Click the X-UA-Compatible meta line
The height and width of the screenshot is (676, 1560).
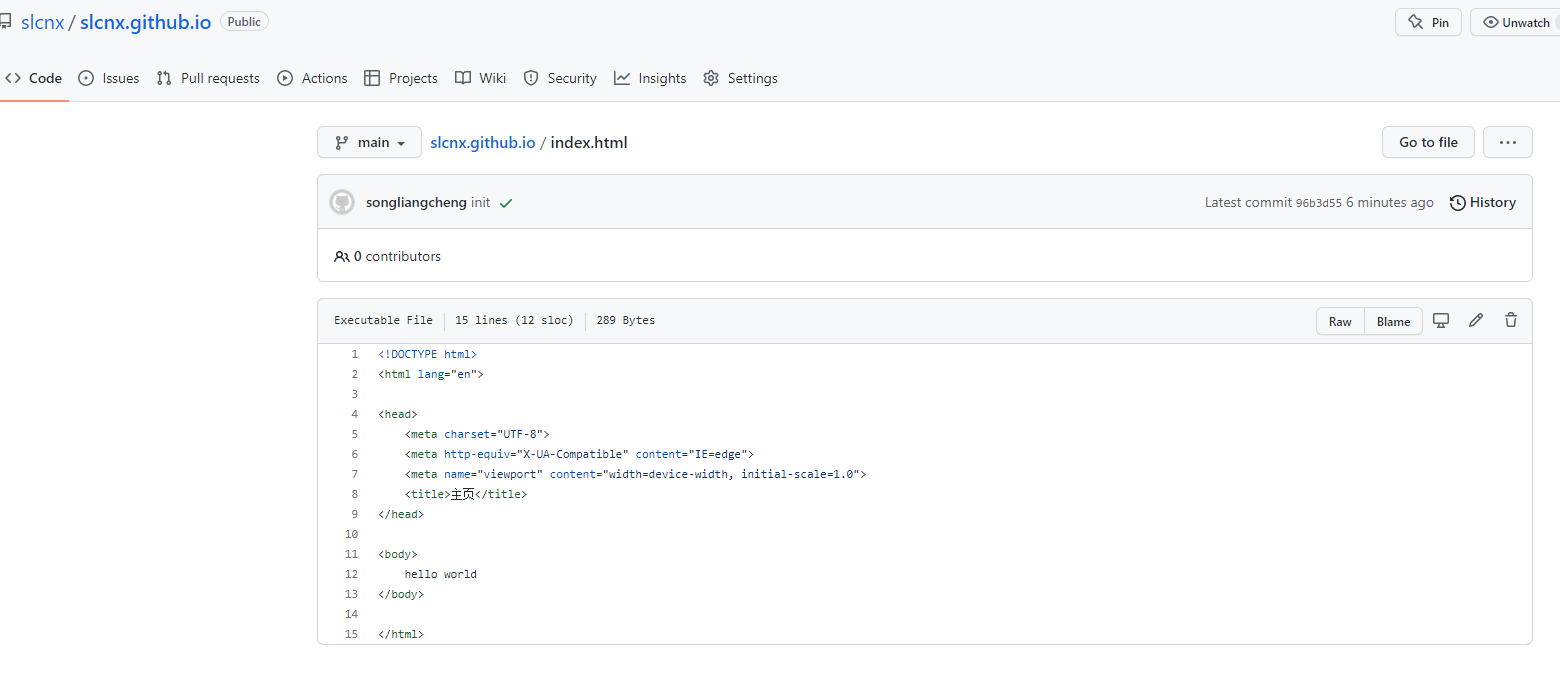[579, 454]
